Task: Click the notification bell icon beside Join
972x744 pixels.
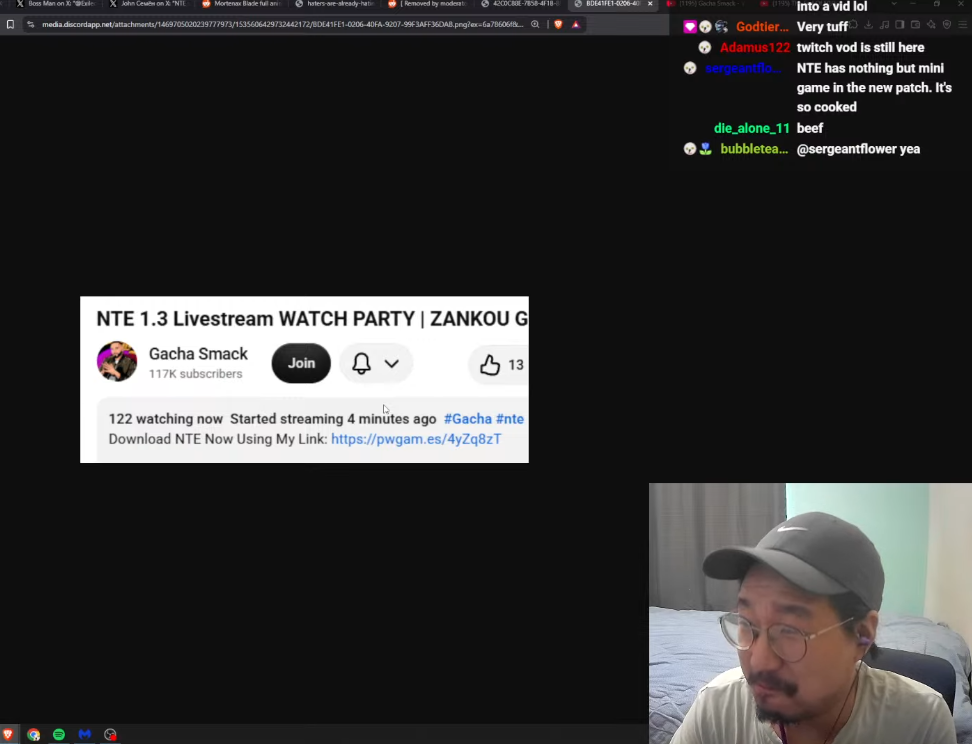Action: pos(361,363)
